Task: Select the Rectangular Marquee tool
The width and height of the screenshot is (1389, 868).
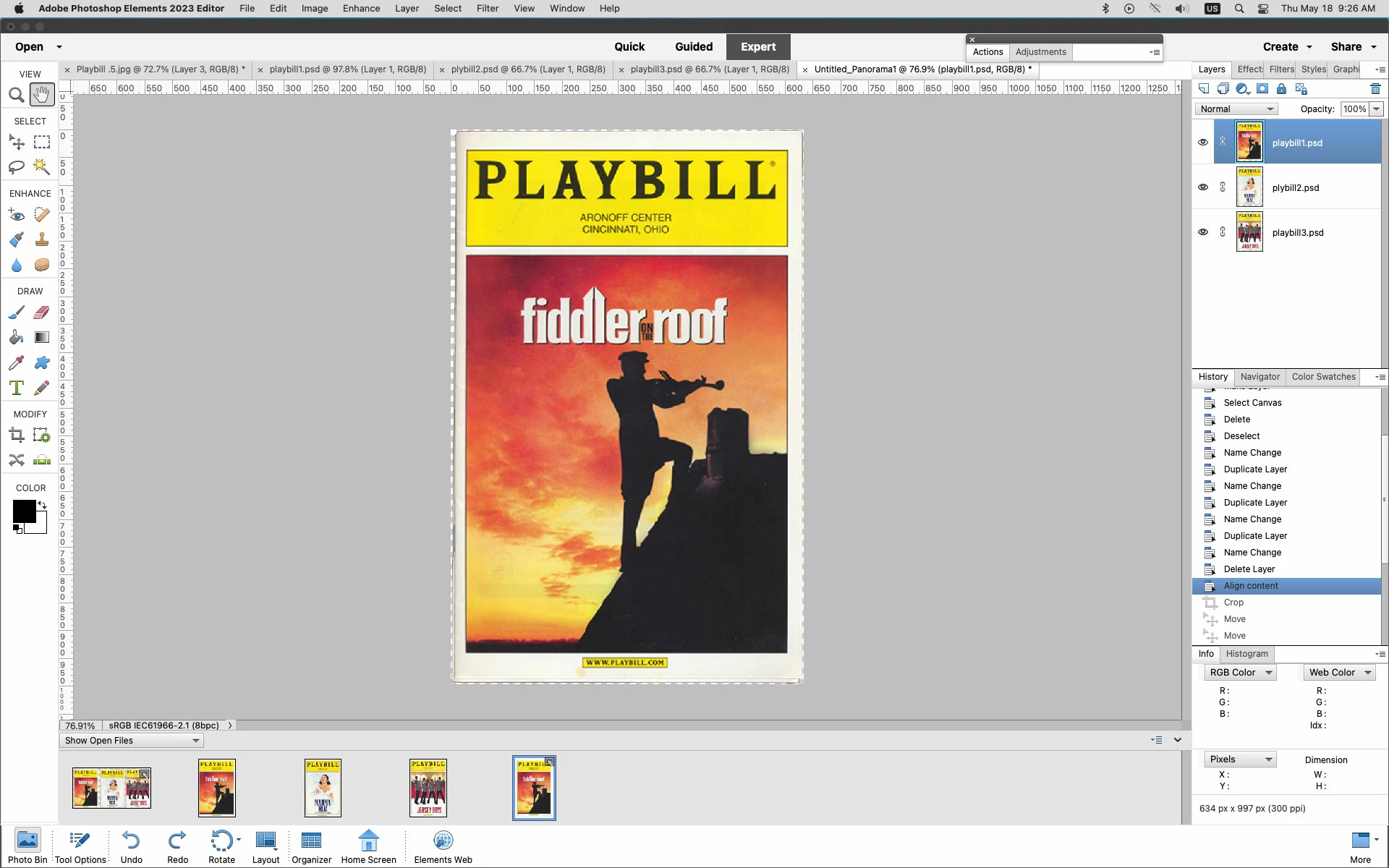Action: point(42,142)
